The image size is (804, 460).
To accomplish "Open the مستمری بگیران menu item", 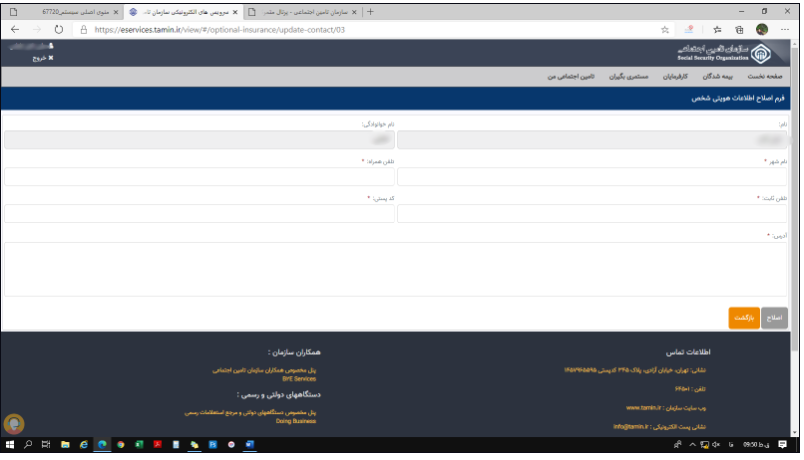I will (x=628, y=76).
